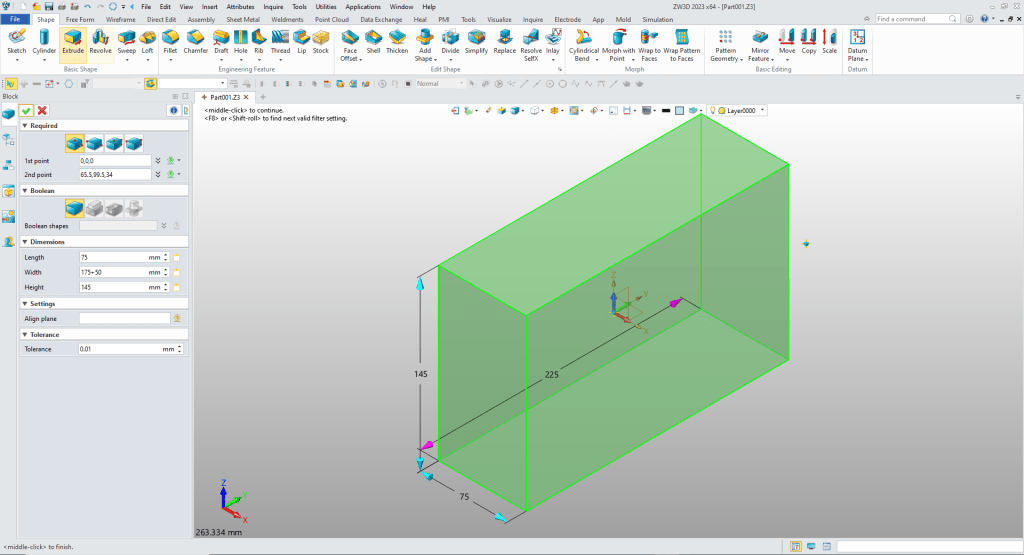Collapse the Required section
Image resolution: width=1024 pixels, height=555 pixels.
[24, 126]
